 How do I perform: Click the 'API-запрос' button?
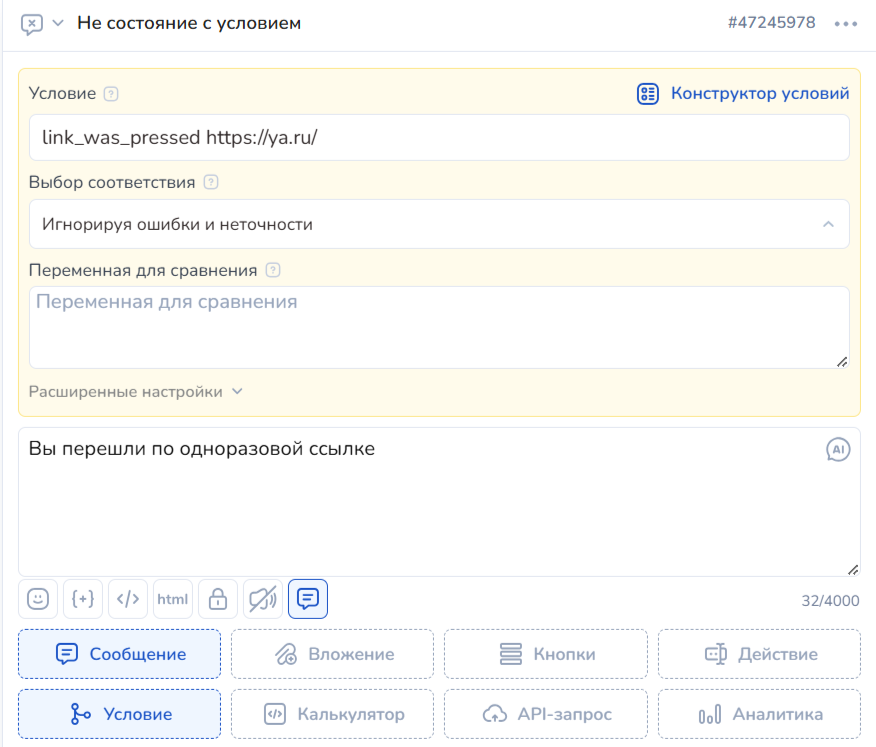546,714
